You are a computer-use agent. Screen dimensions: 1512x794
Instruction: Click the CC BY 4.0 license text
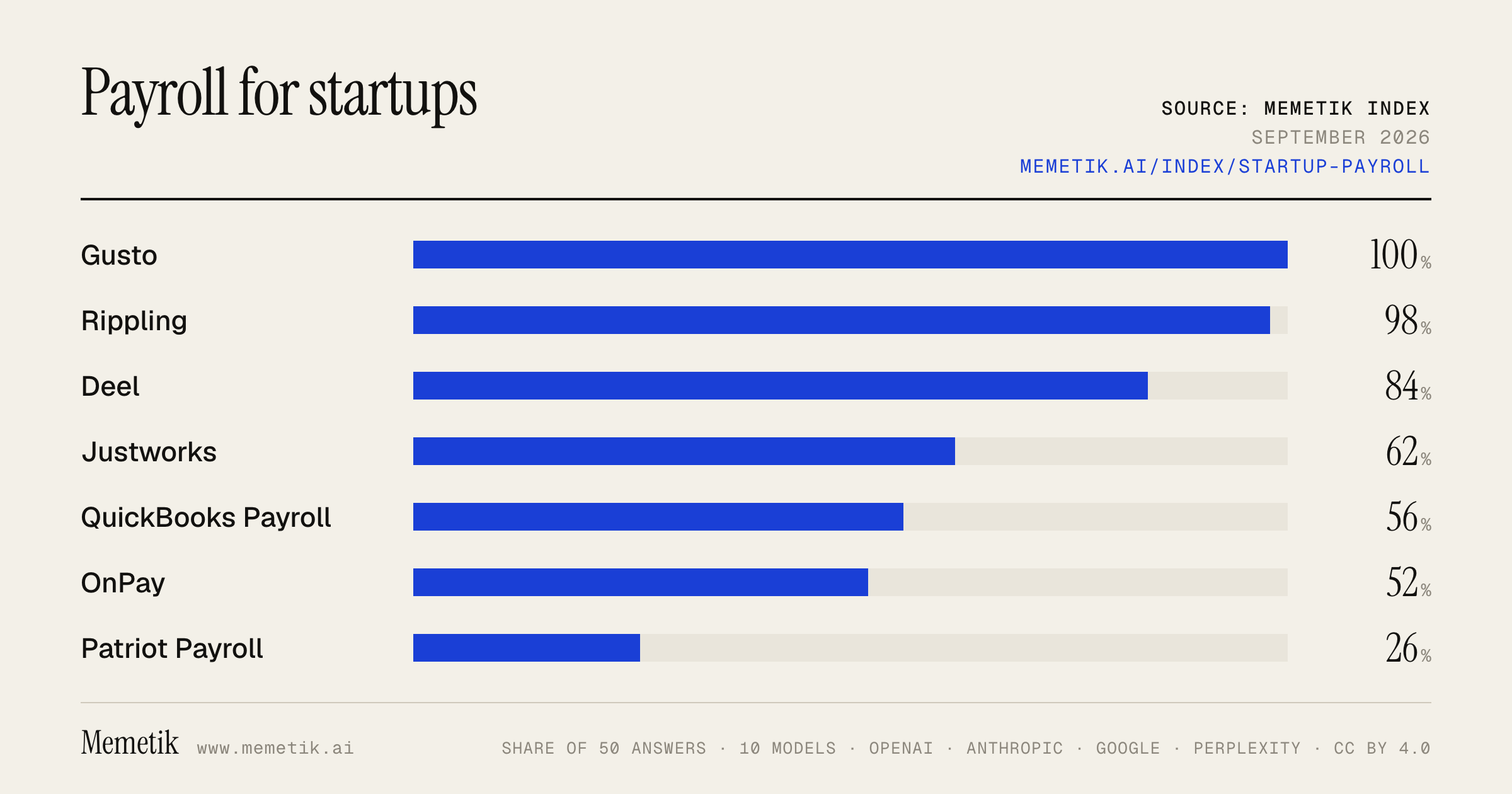point(1382,748)
